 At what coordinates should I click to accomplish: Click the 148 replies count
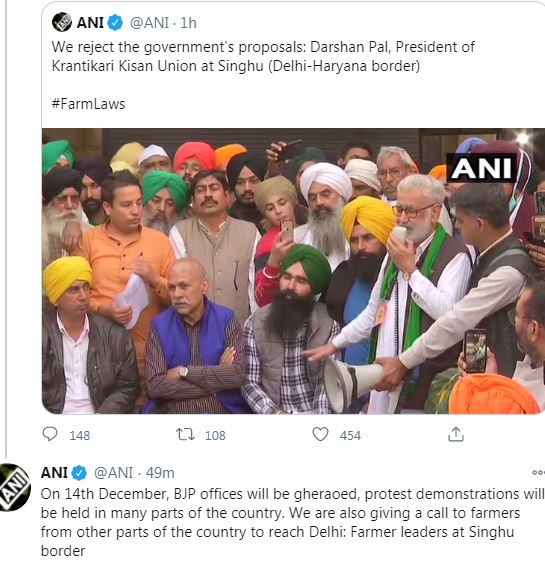point(80,435)
